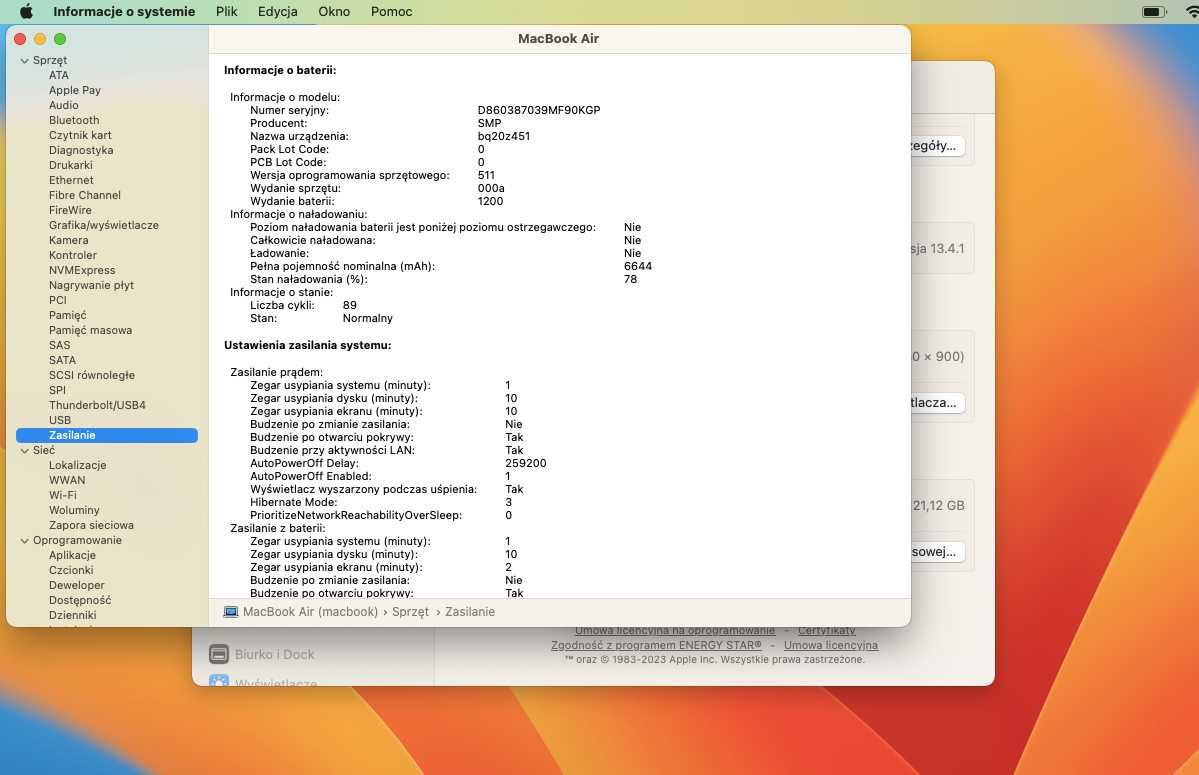Select Audio in the sidebar

click(63, 105)
